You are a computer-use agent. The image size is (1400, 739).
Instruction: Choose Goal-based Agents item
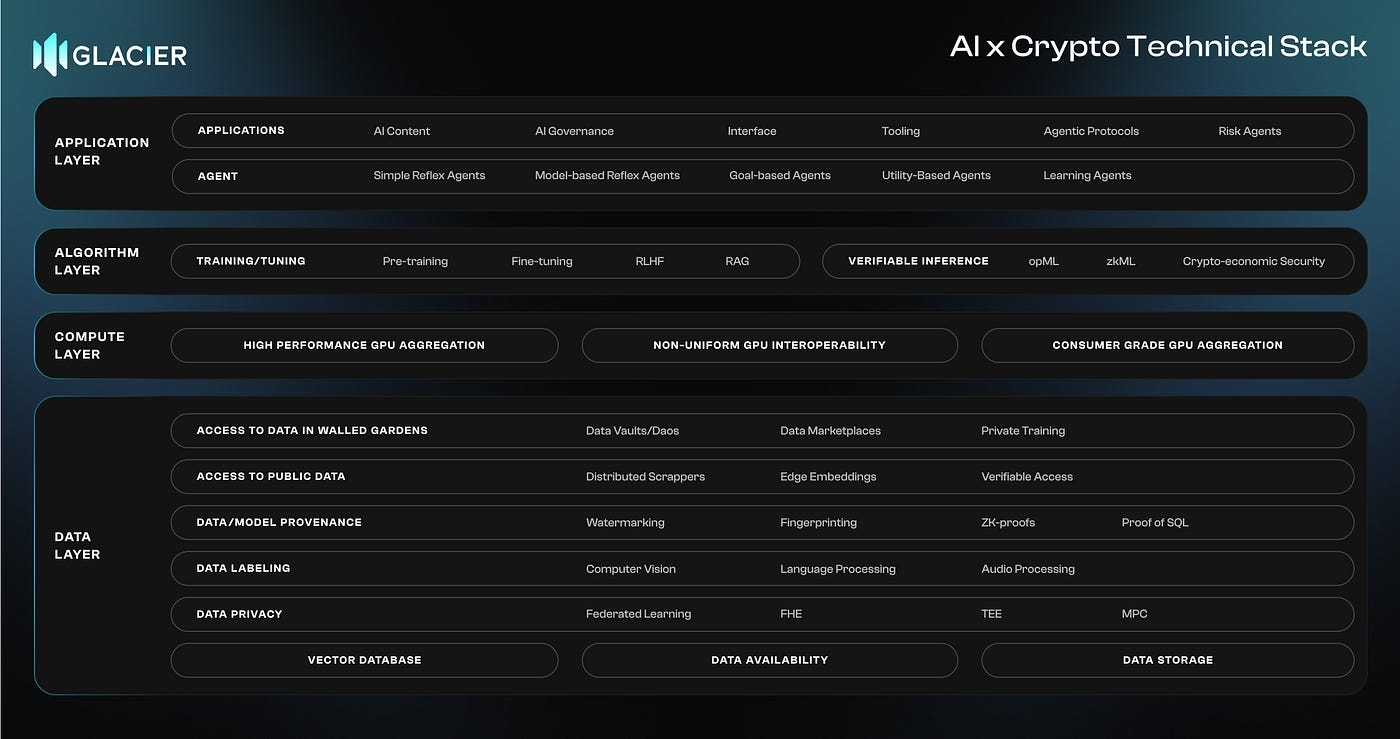click(779, 176)
